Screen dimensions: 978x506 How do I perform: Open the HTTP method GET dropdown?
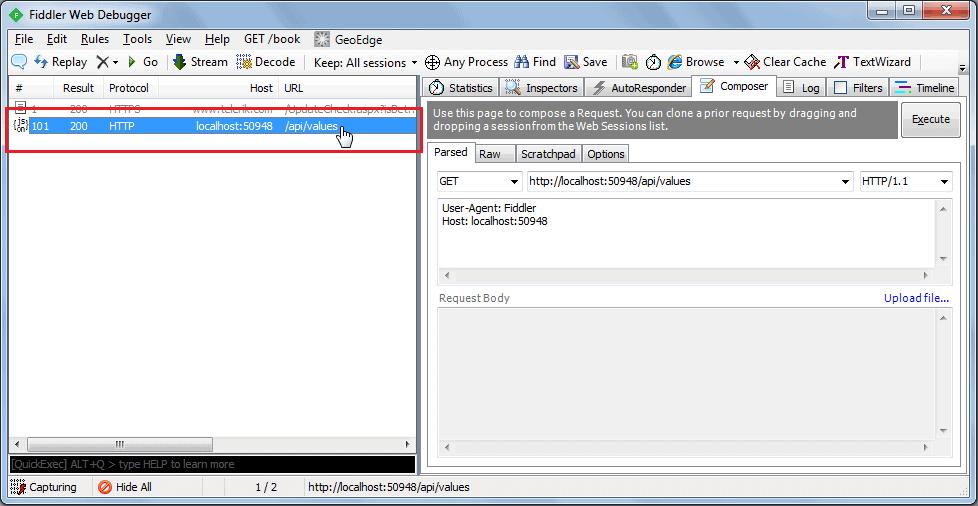pyautogui.click(x=479, y=181)
